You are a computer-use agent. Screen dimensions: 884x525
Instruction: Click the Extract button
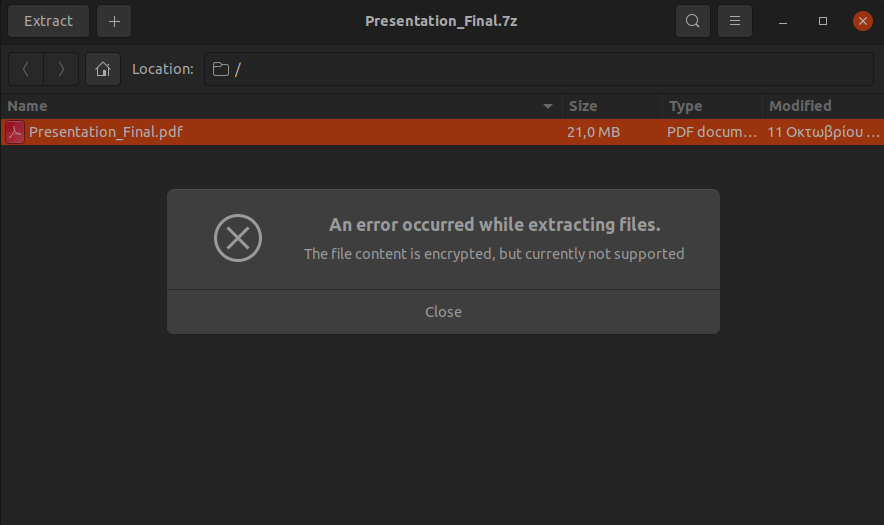48,21
